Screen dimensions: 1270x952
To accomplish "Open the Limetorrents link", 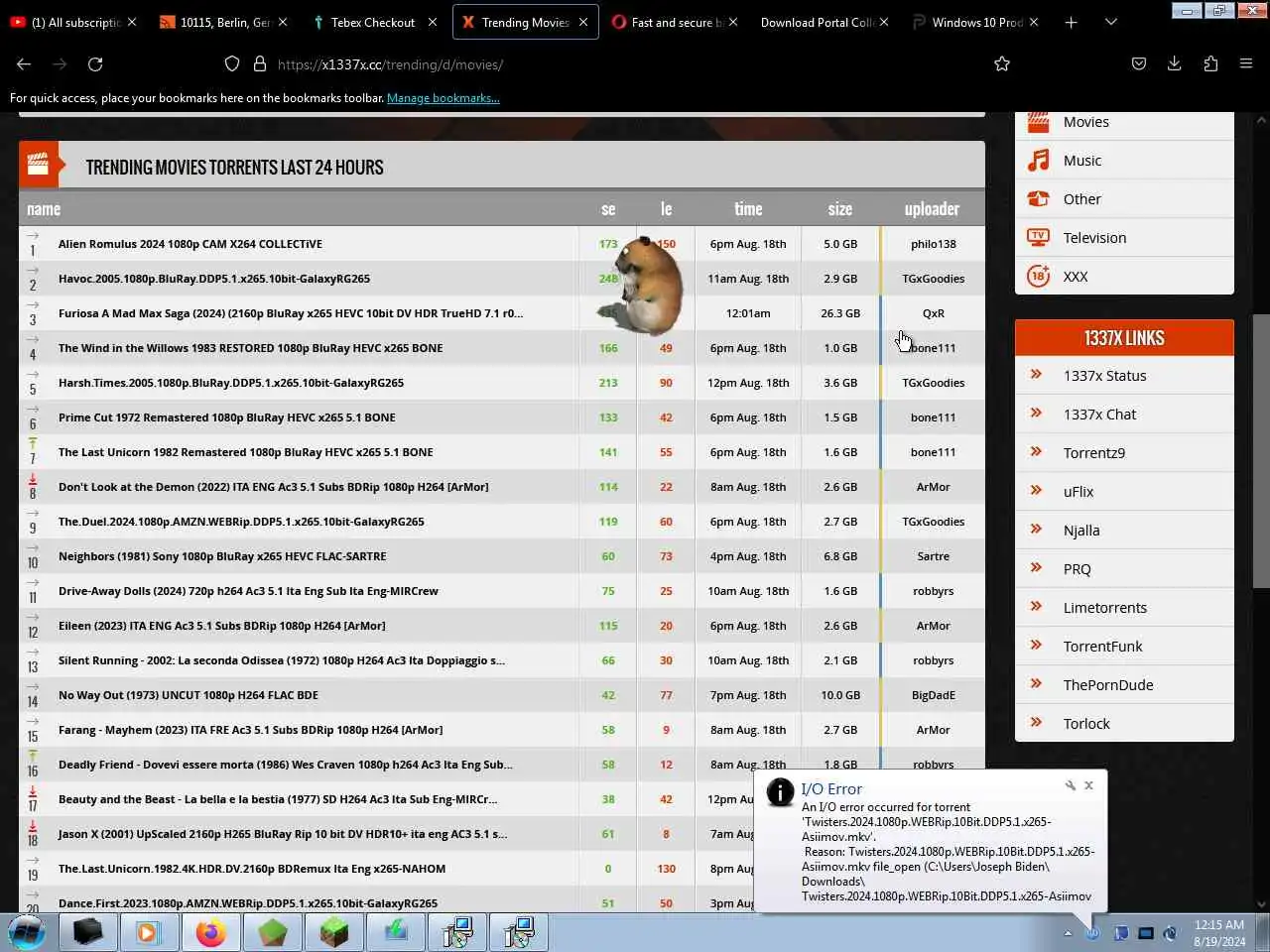I will click(x=1104, y=608).
